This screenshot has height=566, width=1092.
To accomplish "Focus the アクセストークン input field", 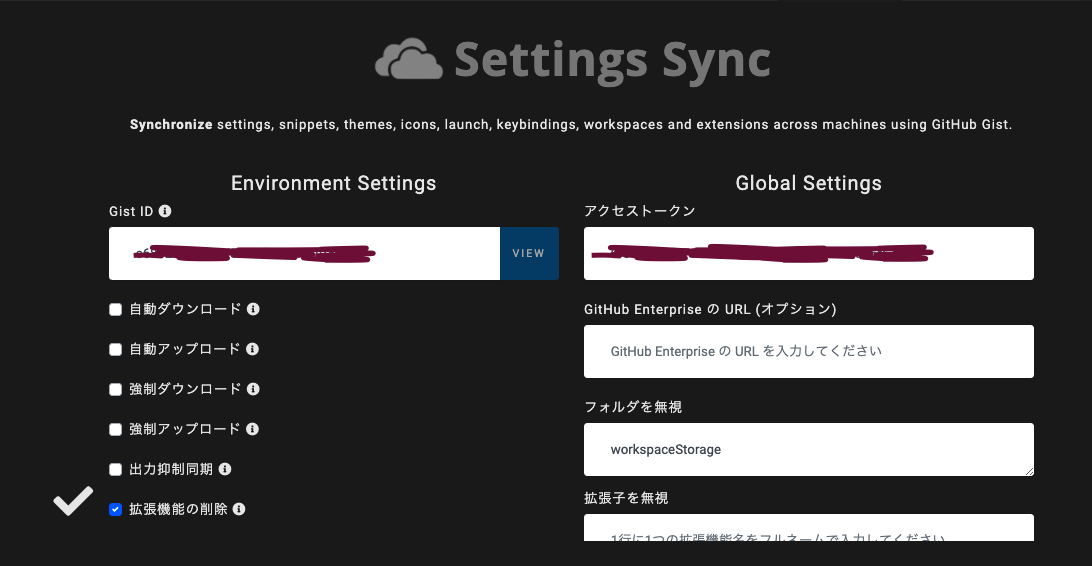I will (809, 253).
